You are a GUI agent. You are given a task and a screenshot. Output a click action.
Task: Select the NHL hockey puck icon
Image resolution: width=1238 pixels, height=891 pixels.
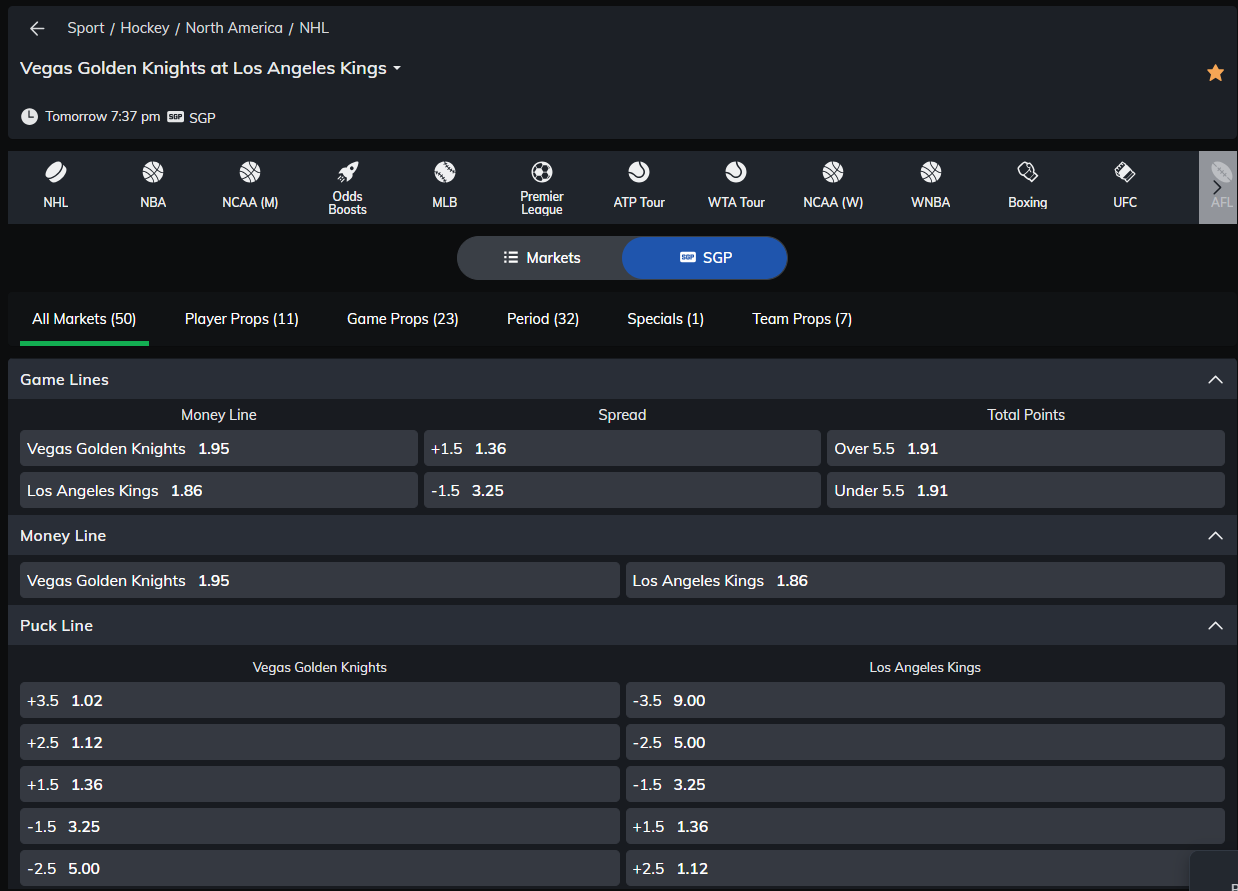pos(56,173)
